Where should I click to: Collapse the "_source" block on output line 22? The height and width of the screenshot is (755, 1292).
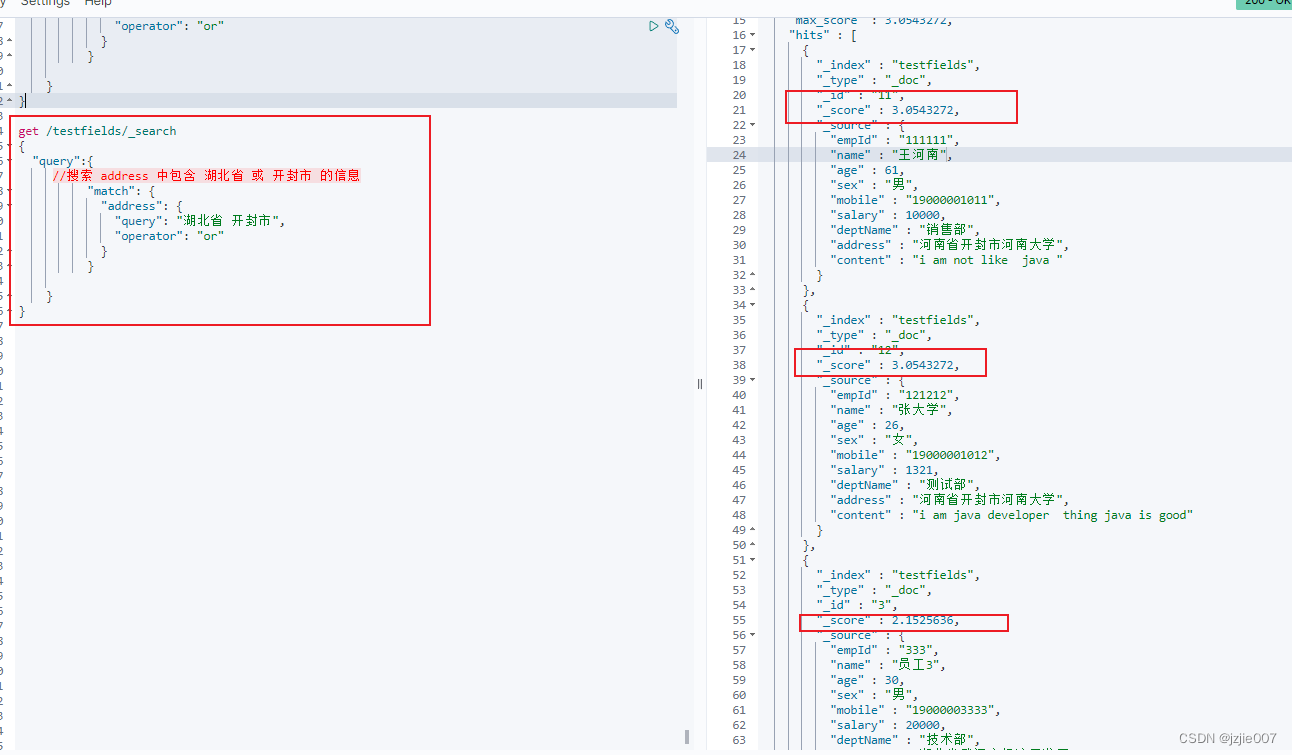click(752, 125)
